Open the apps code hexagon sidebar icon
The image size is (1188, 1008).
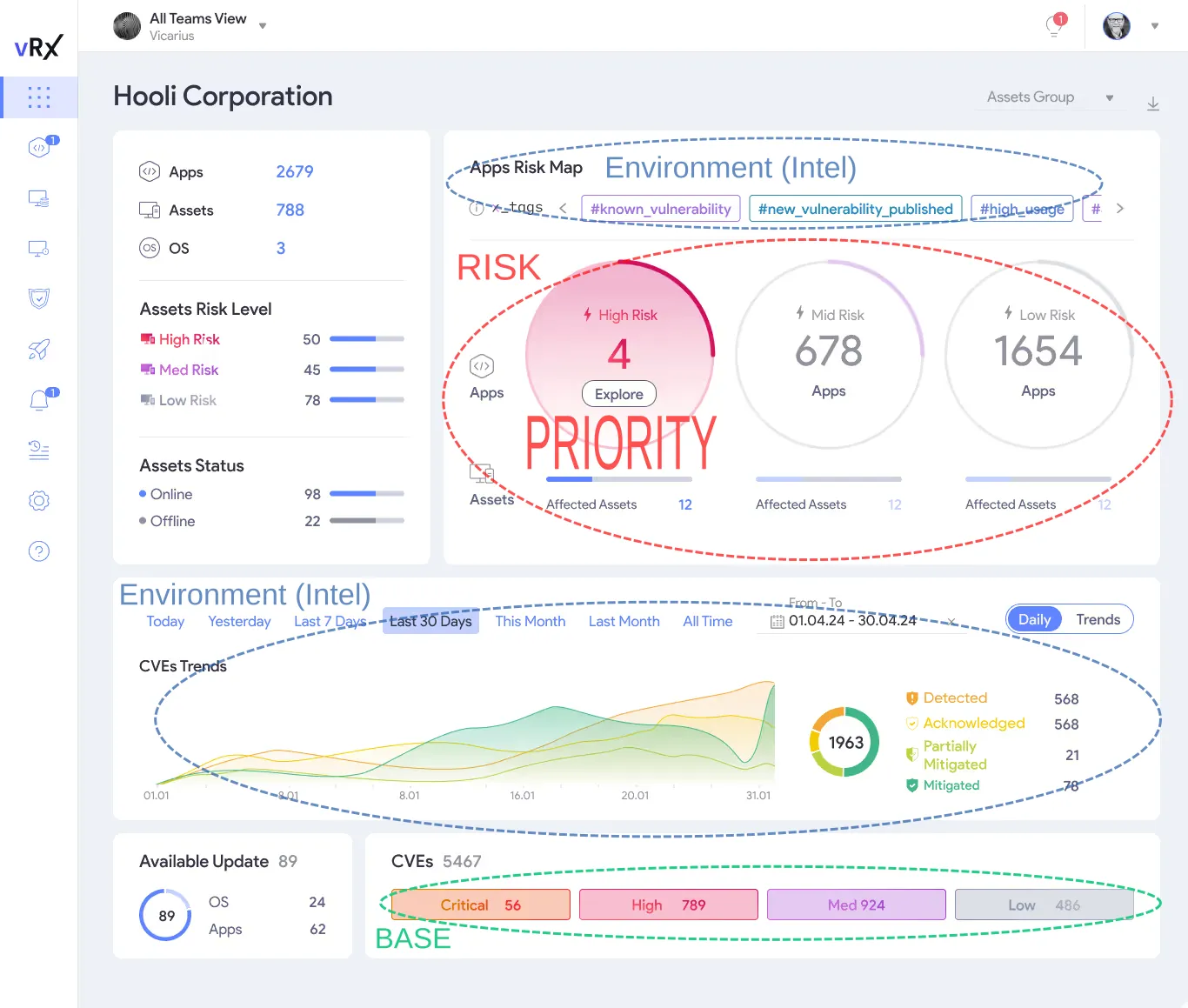point(39,147)
